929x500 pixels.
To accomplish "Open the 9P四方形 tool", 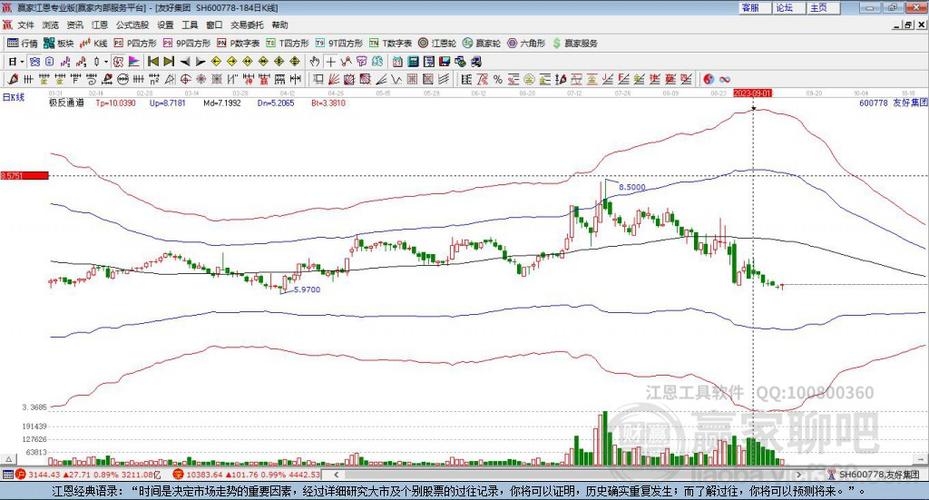I will [x=187, y=43].
